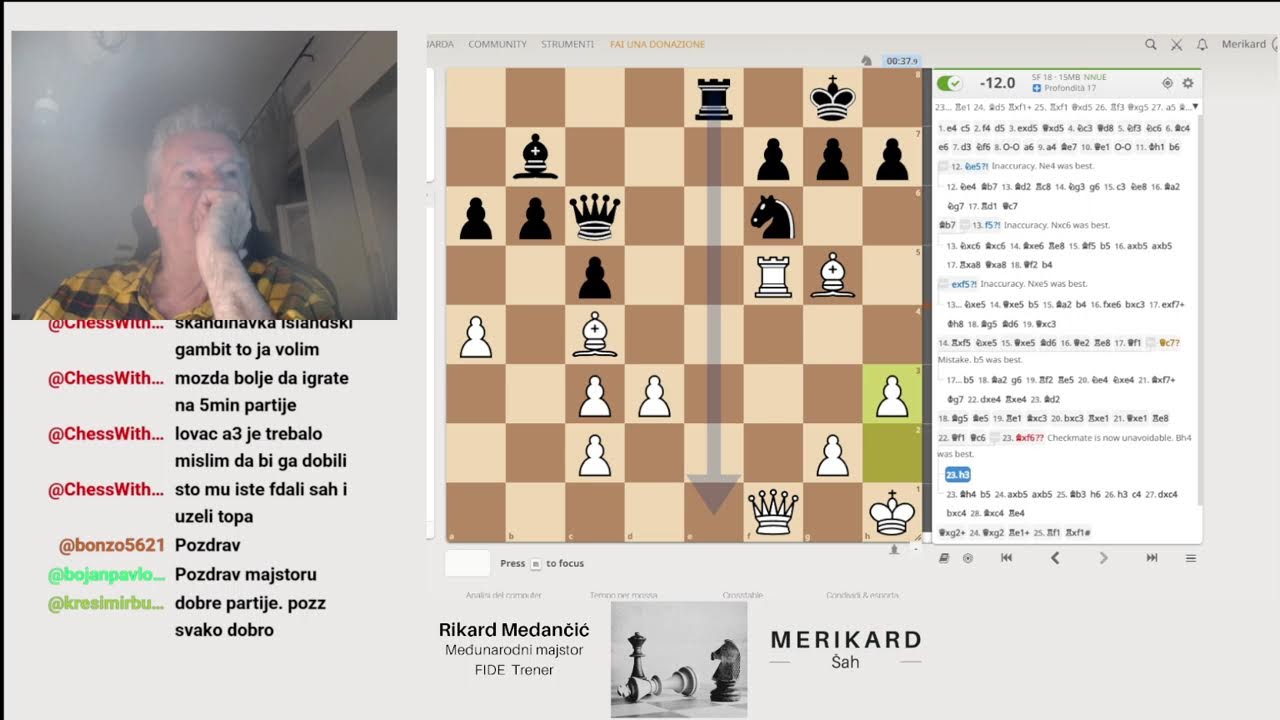Screen dimensions: 1280x720
Task: Toggle the Stockfish engine analysis switch
Action: click(950, 83)
